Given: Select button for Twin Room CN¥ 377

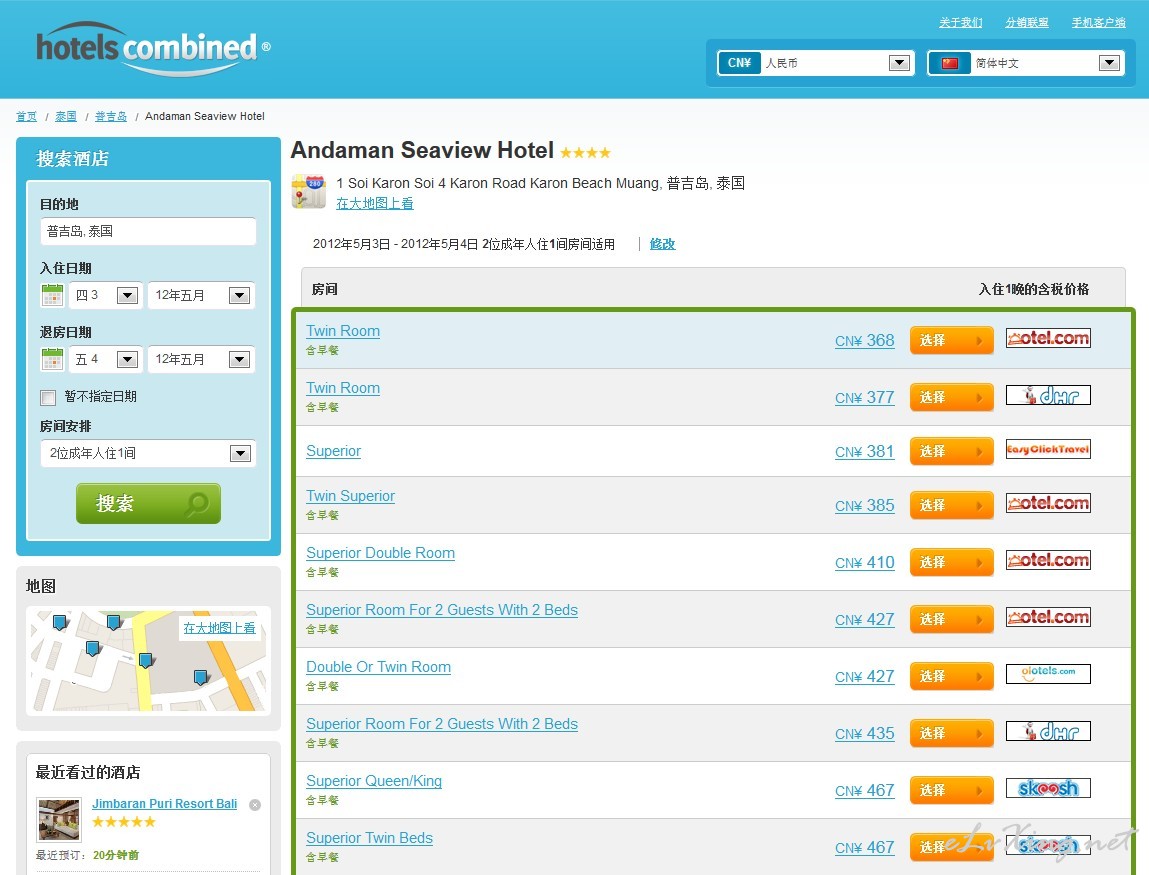Looking at the screenshot, I should pos(951,397).
